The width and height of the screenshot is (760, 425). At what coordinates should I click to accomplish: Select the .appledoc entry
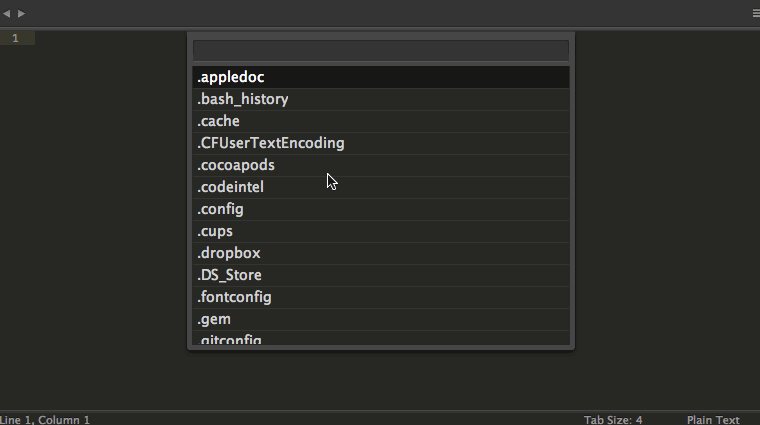coord(381,77)
